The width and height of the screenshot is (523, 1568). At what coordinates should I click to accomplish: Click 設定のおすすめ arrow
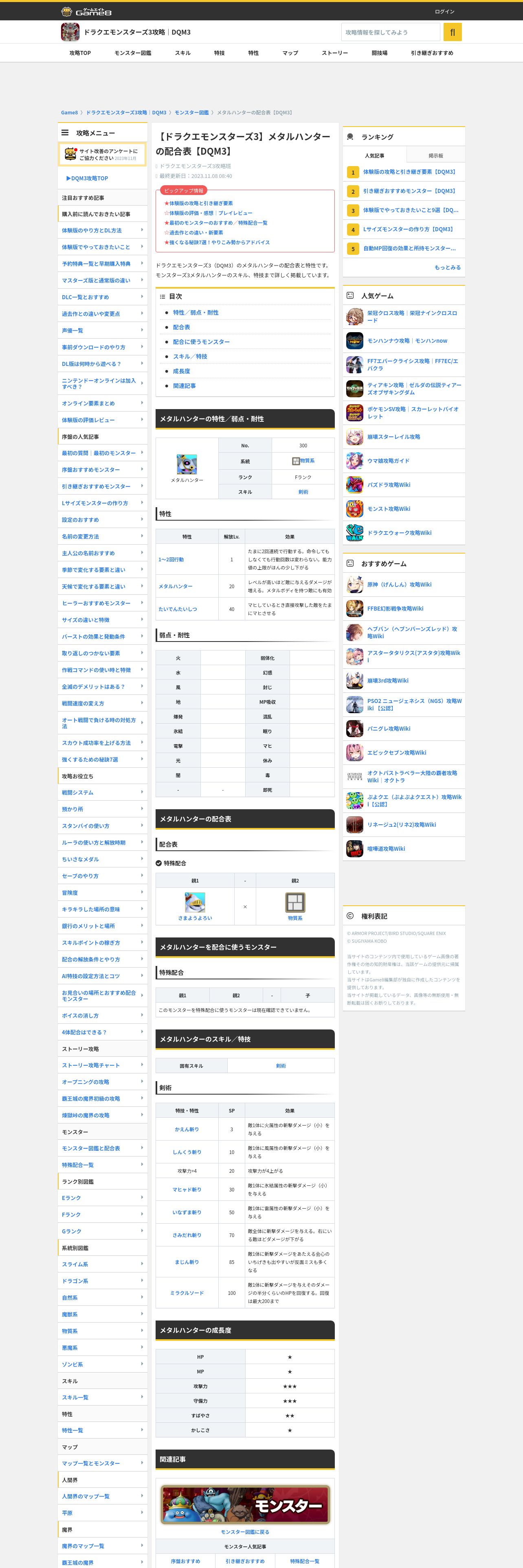pyautogui.click(x=142, y=520)
